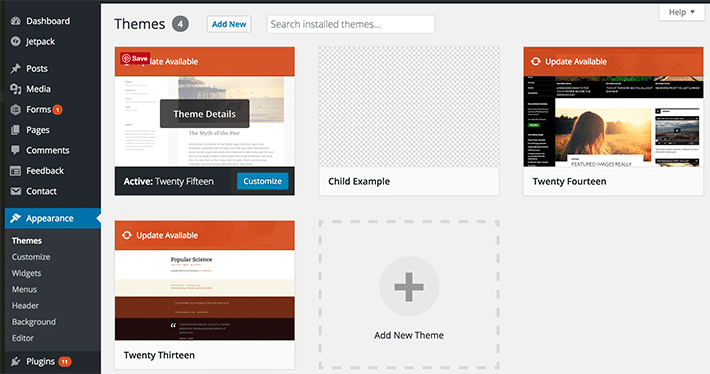
Task: Click the Themes page heading
Action: [139, 24]
